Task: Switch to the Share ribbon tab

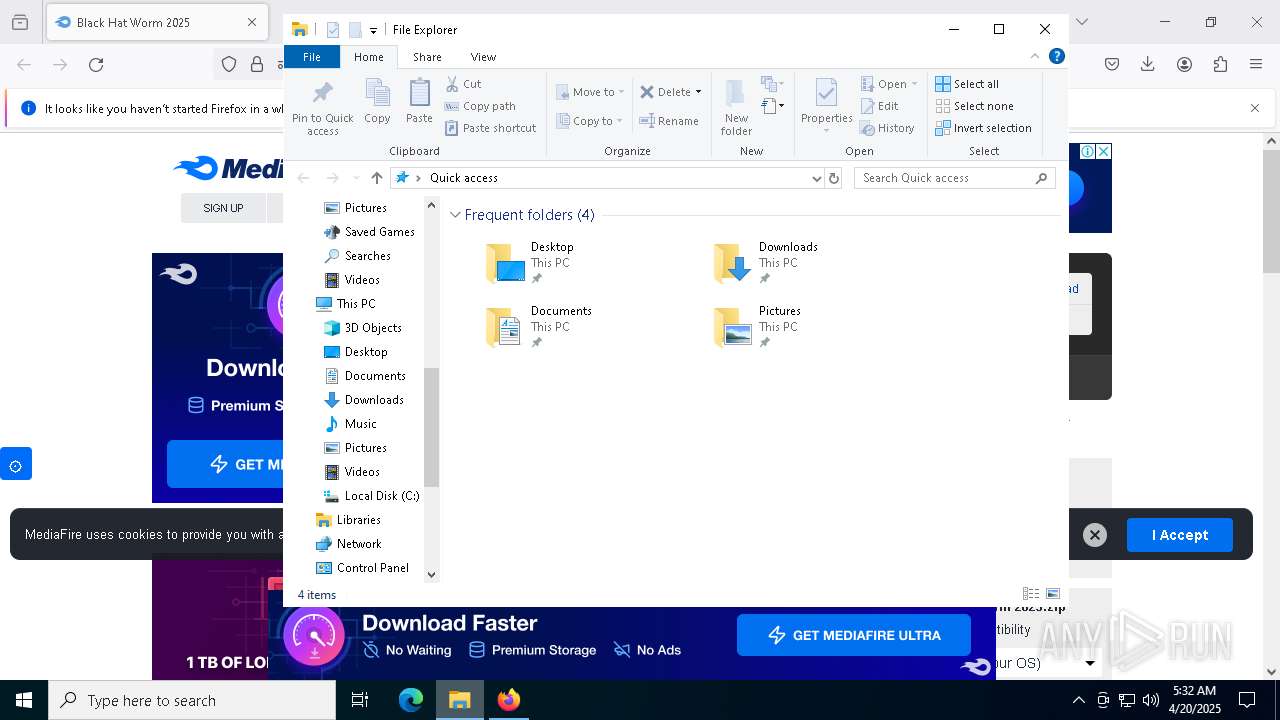Action: [427, 57]
